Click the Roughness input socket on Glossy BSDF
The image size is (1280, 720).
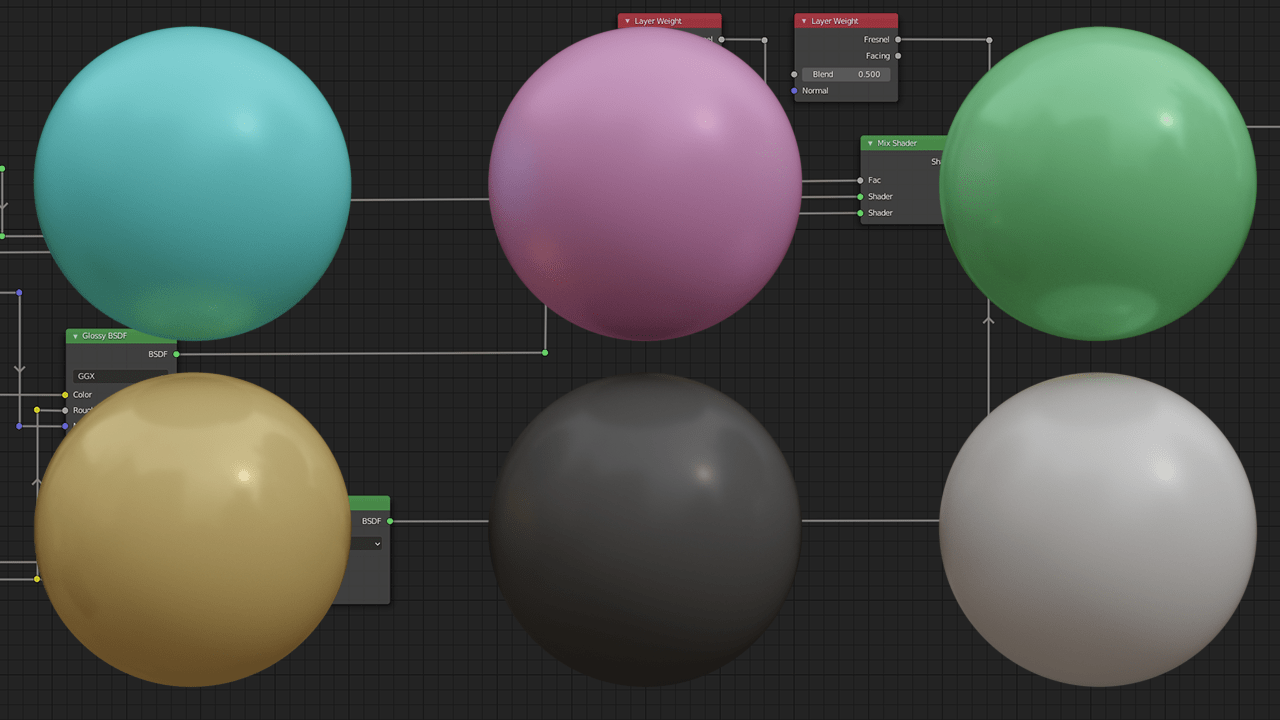point(67,410)
